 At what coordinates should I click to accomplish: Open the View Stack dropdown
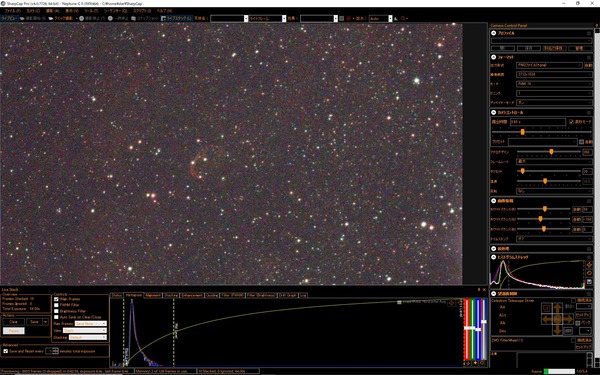tap(85, 331)
